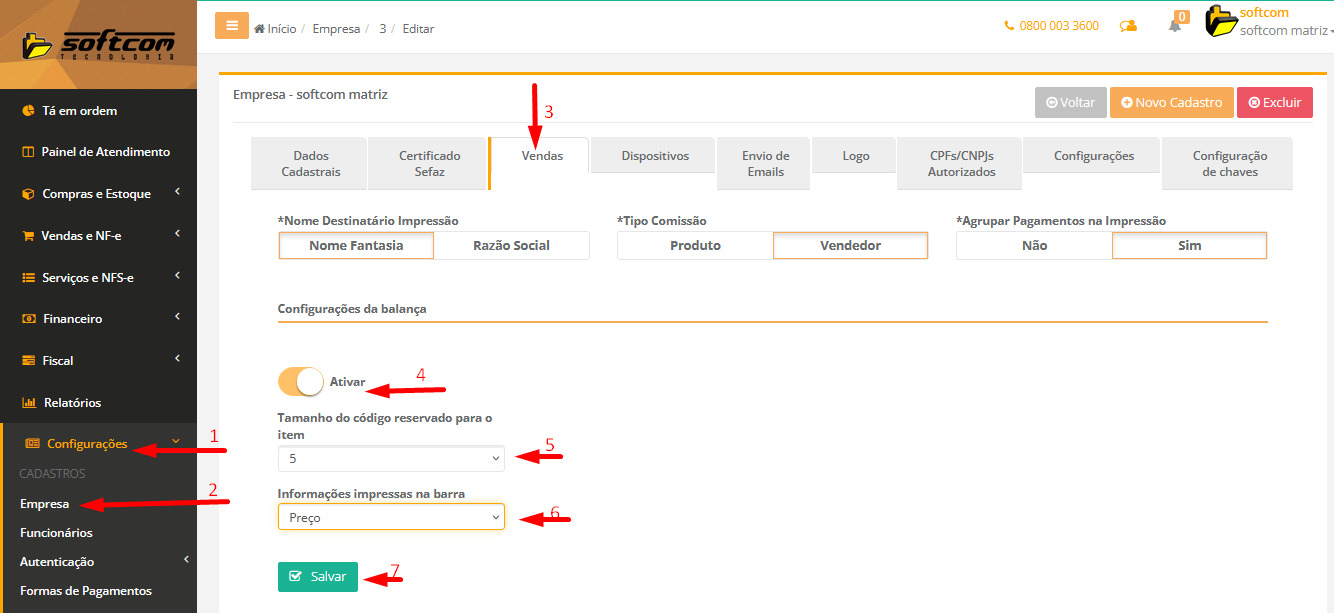
Task: Click the softcom user avatar icon
Action: (1221, 21)
